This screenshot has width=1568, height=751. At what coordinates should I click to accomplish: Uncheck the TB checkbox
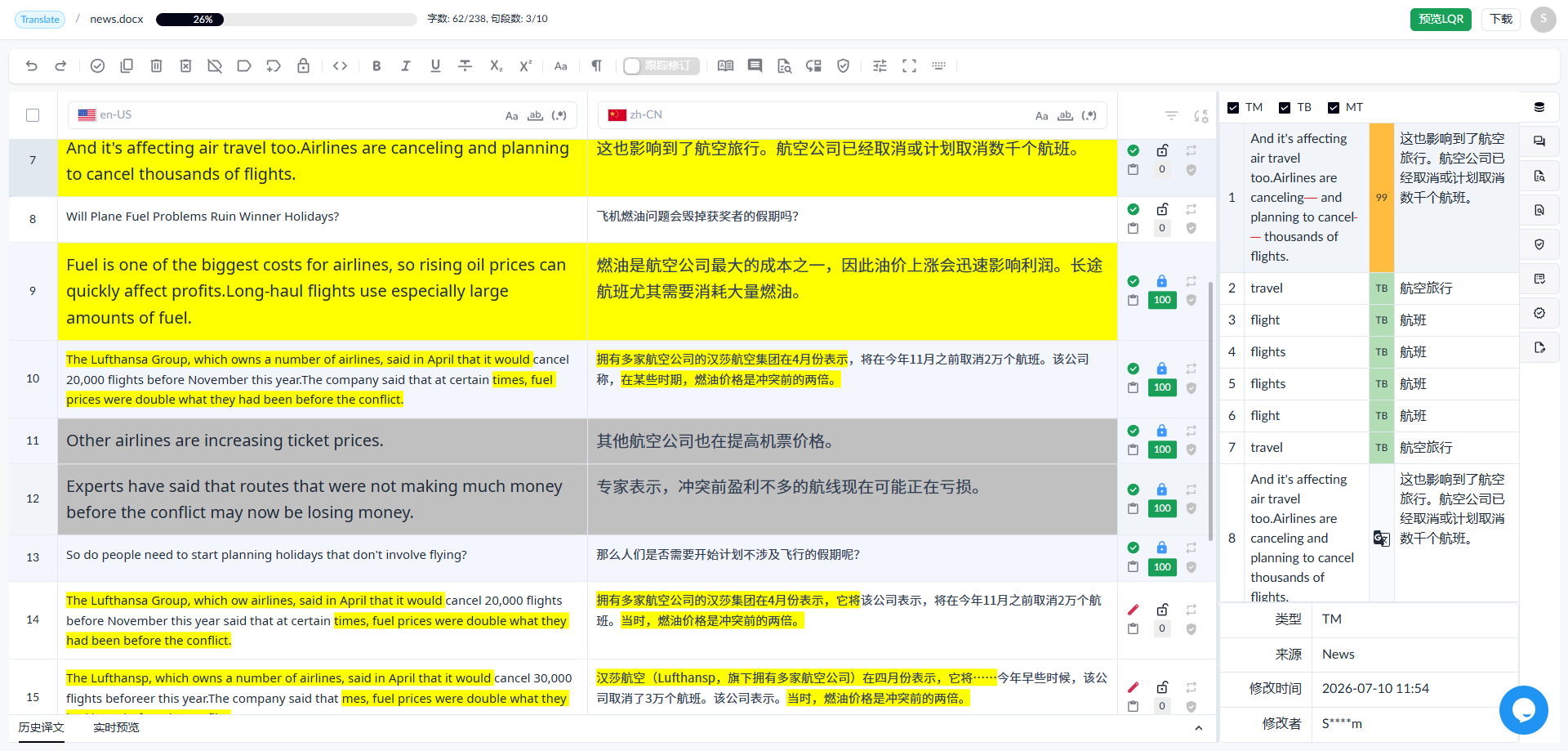[x=1285, y=108]
